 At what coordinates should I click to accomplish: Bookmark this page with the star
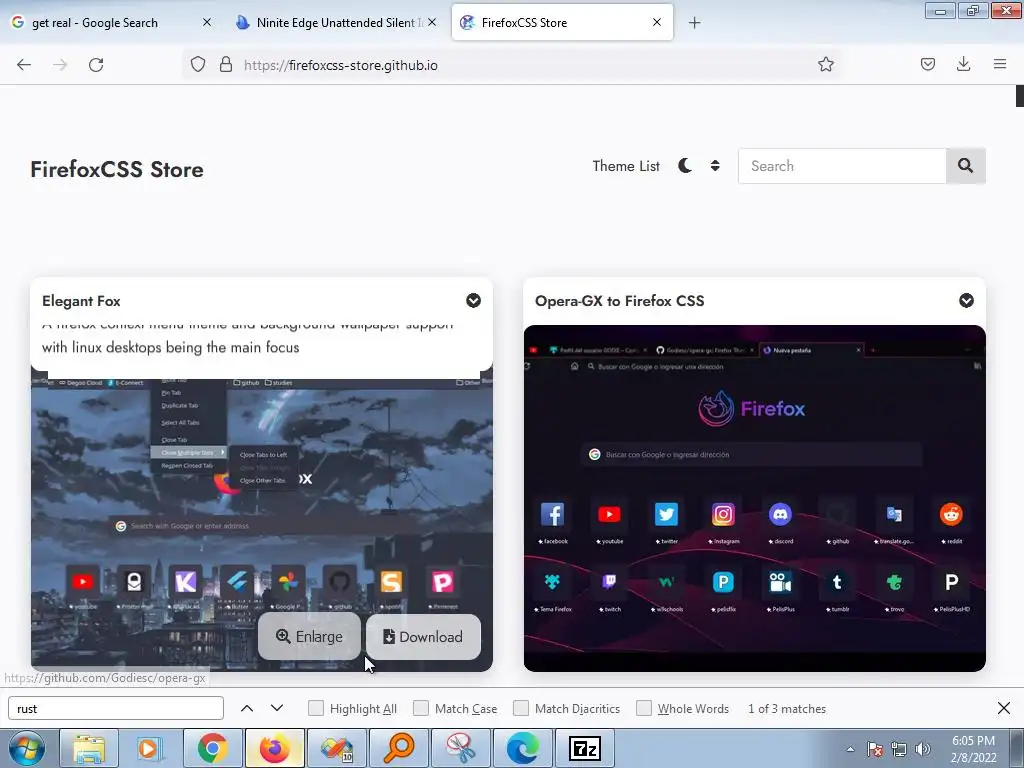pos(825,65)
